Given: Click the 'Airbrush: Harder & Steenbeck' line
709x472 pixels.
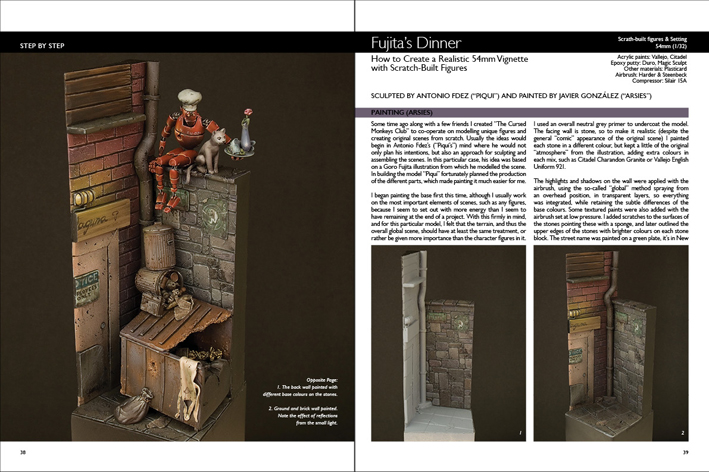Looking at the screenshot, I should coord(651,75).
